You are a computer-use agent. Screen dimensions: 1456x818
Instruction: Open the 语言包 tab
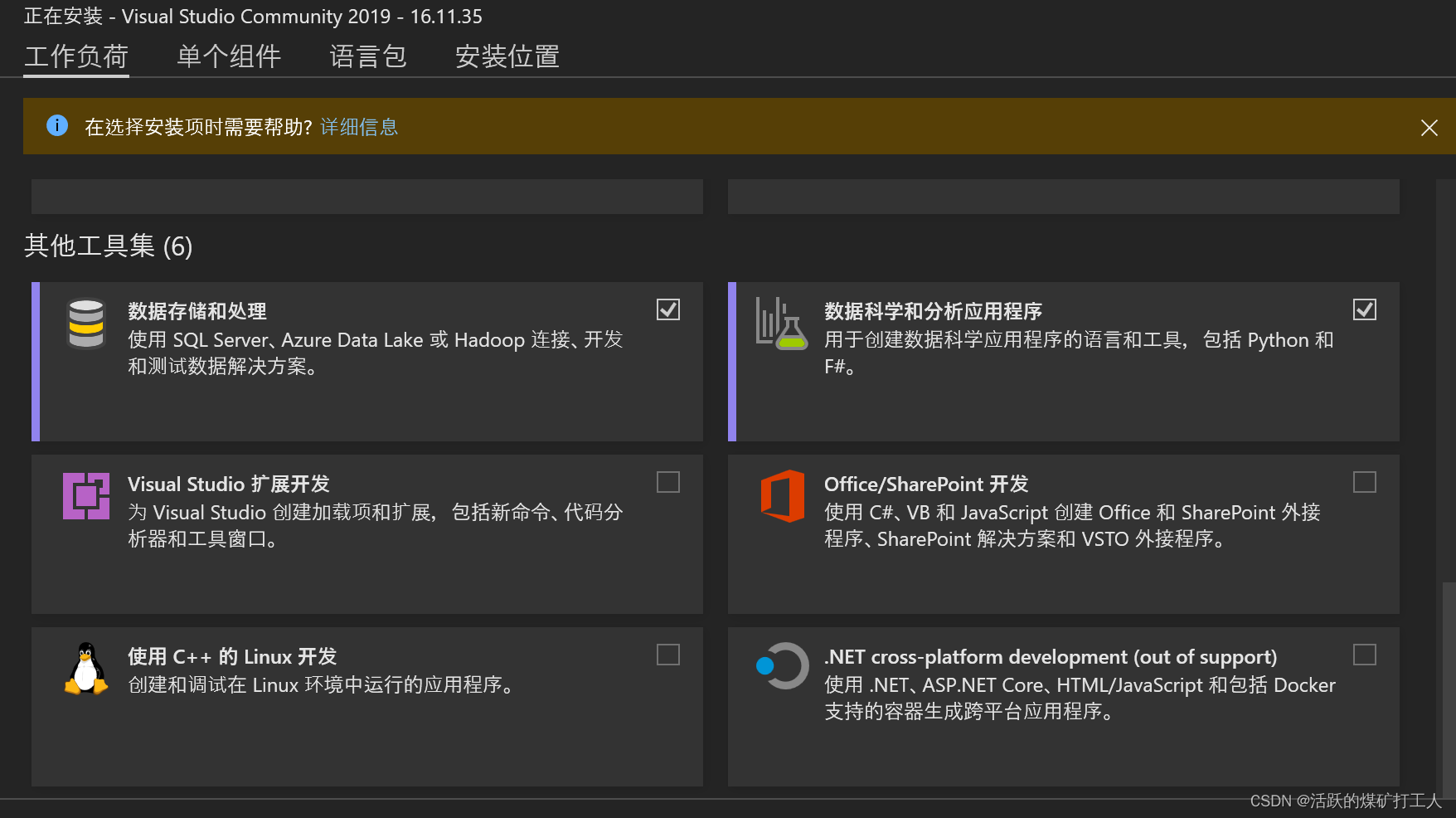point(368,56)
